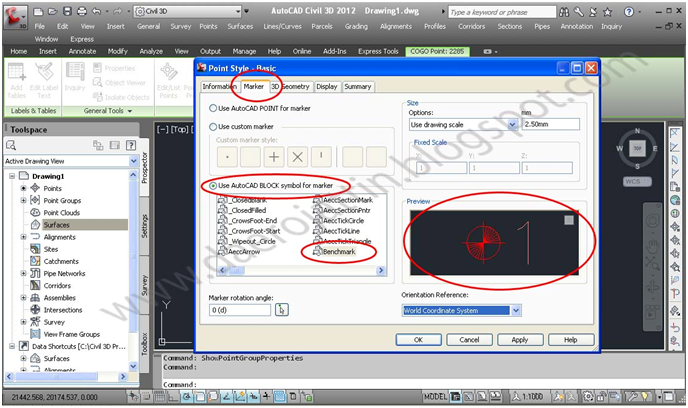Open the Active Drawing View dropdown in Toolspace

click(133, 161)
